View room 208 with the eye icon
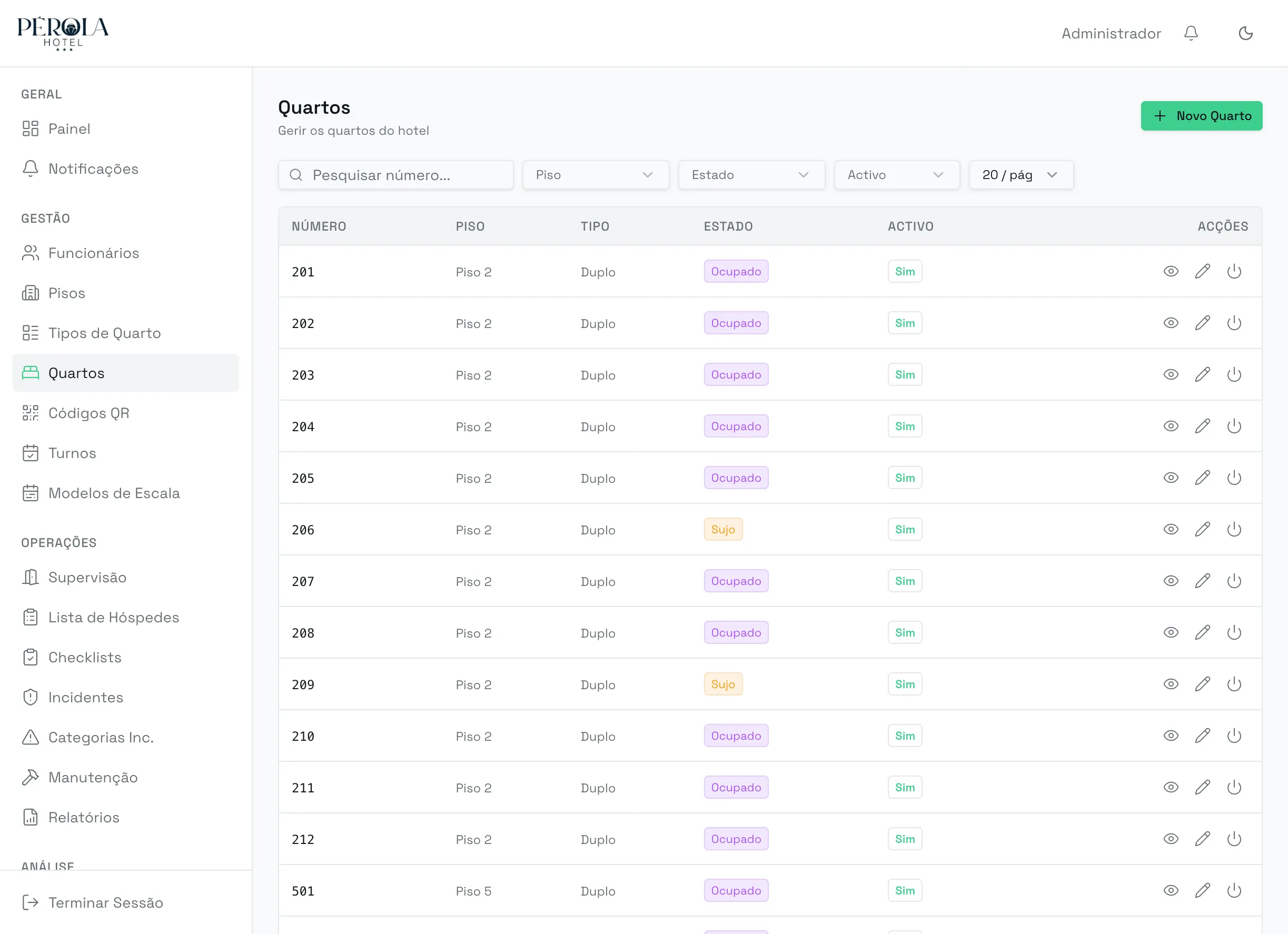 (x=1171, y=632)
